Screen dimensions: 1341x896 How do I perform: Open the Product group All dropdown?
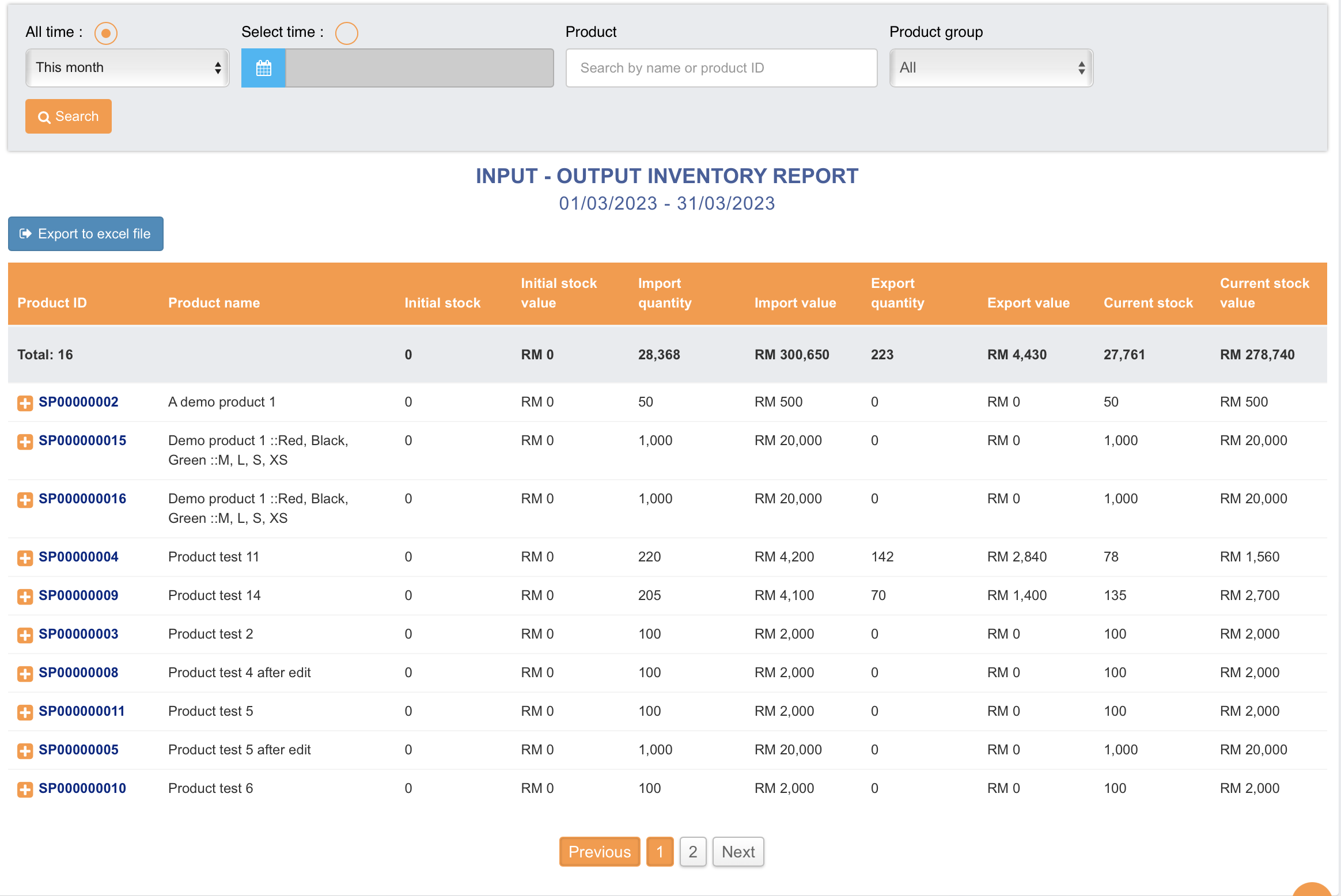tap(991, 68)
